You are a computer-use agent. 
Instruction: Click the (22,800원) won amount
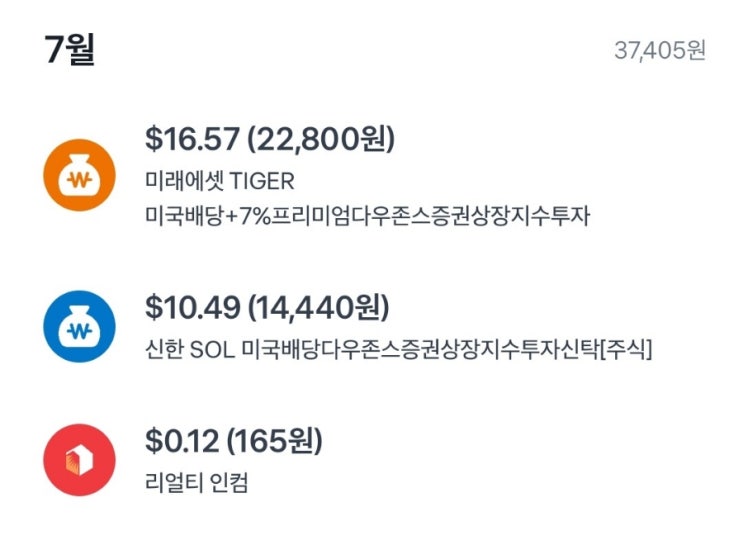coord(321,139)
